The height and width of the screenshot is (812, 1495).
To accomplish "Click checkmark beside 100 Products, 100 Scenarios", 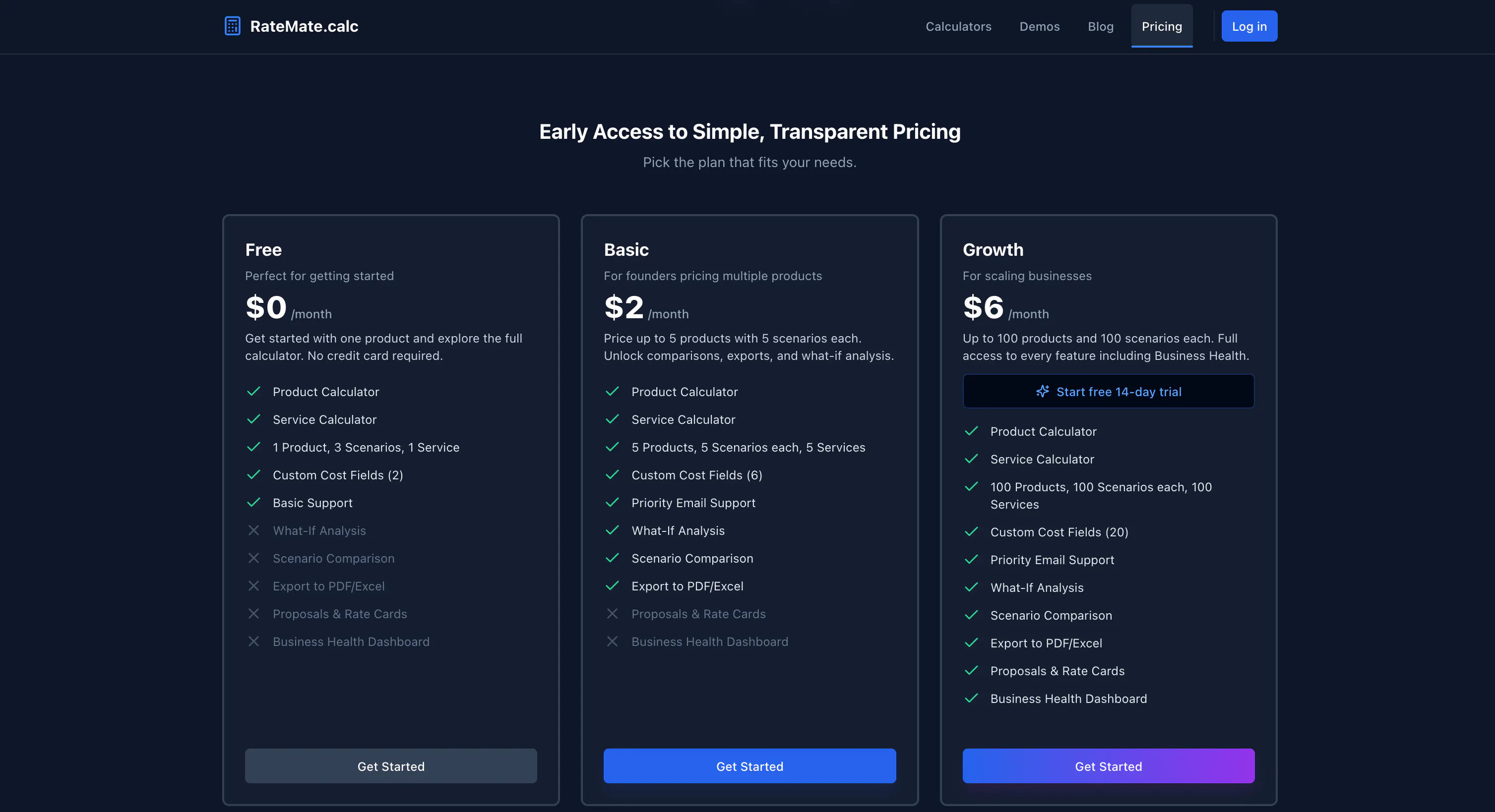I will pos(972,487).
